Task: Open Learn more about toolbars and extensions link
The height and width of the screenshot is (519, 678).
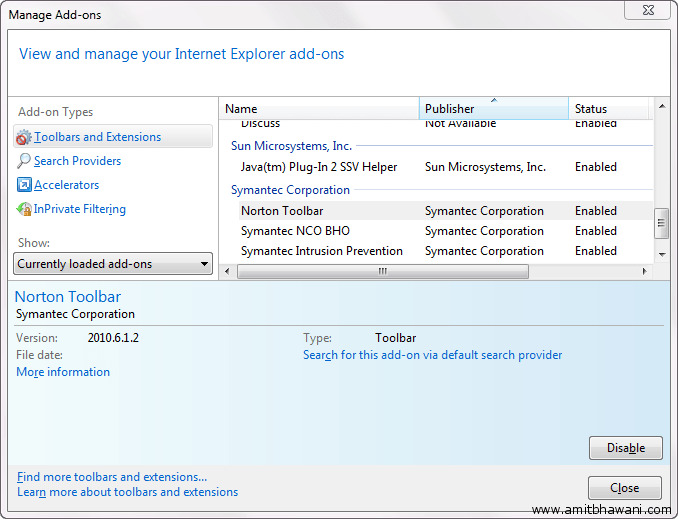Action: tap(128, 492)
